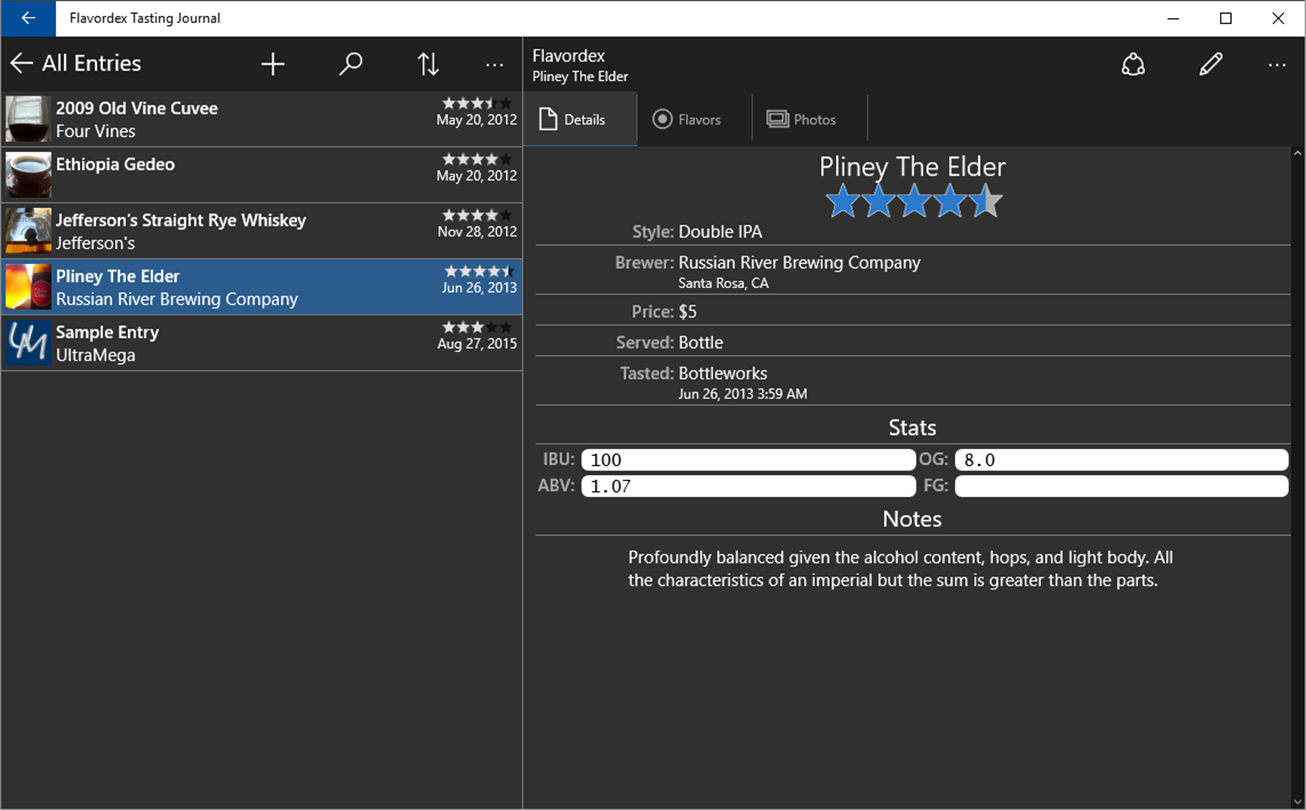Switch to the Details tab
The height and width of the screenshot is (810, 1306).
pos(580,119)
